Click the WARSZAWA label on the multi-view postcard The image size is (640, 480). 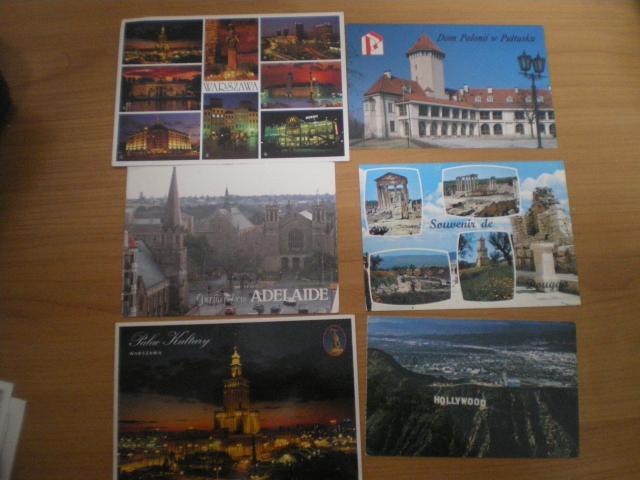[230, 86]
